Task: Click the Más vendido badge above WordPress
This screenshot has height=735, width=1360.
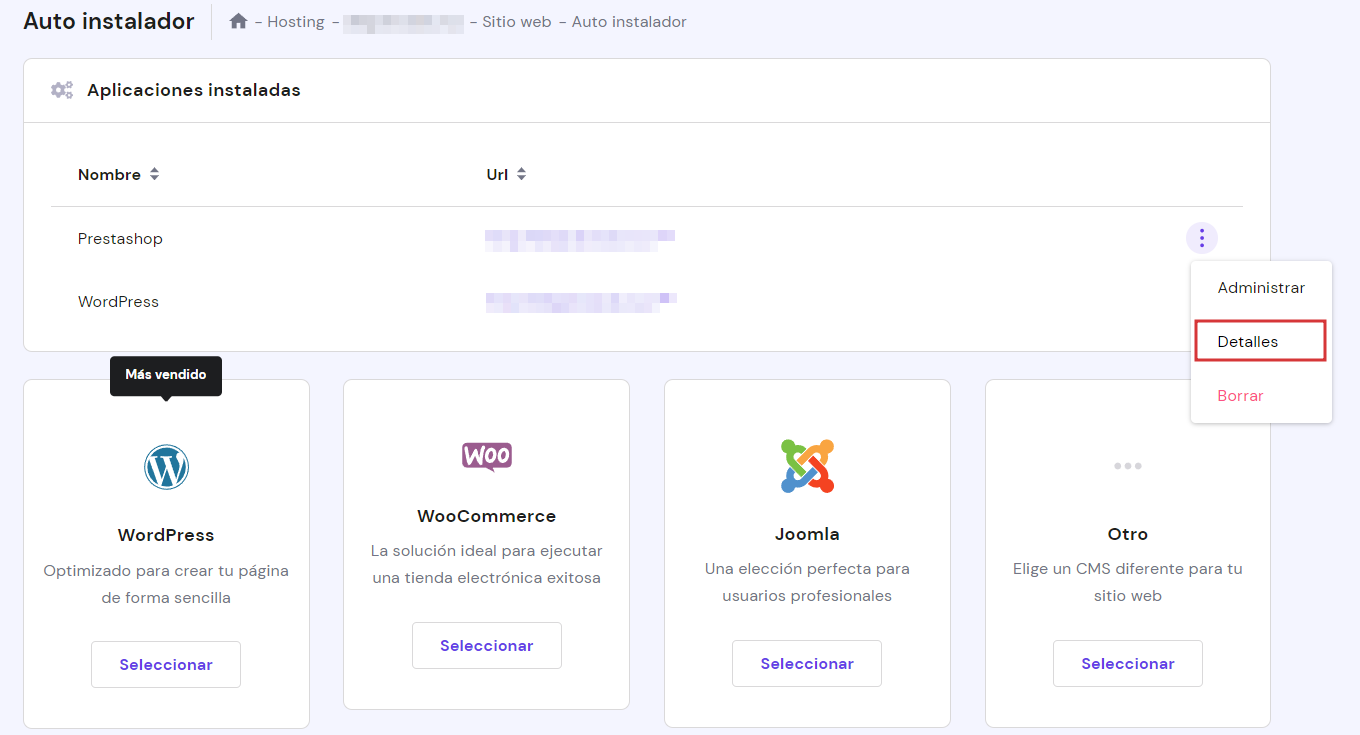Action: [165, 375]
